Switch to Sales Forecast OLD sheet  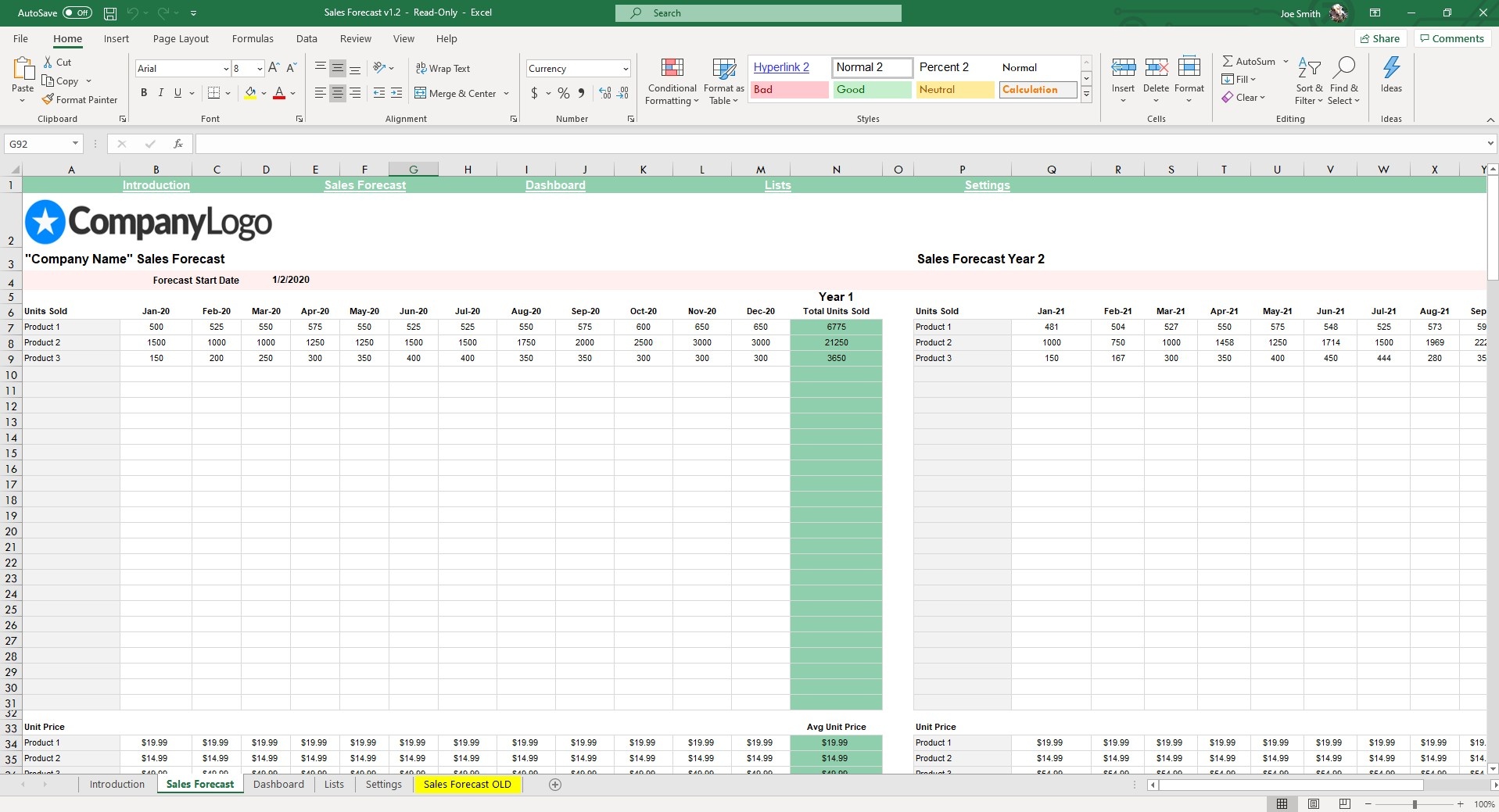coord(467,785)
